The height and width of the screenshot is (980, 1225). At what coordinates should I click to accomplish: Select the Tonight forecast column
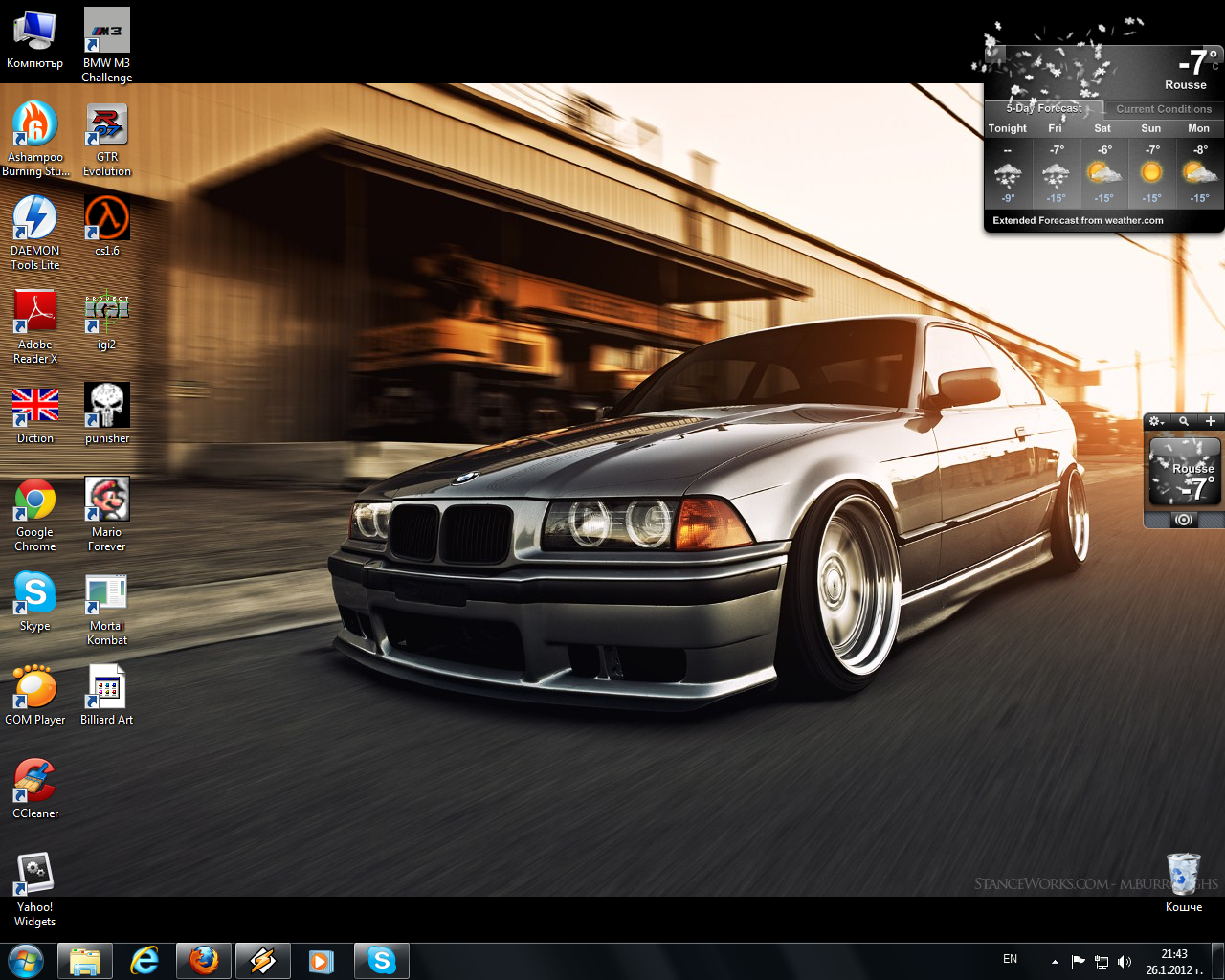pyautogui.click(x=1008, y=163)
